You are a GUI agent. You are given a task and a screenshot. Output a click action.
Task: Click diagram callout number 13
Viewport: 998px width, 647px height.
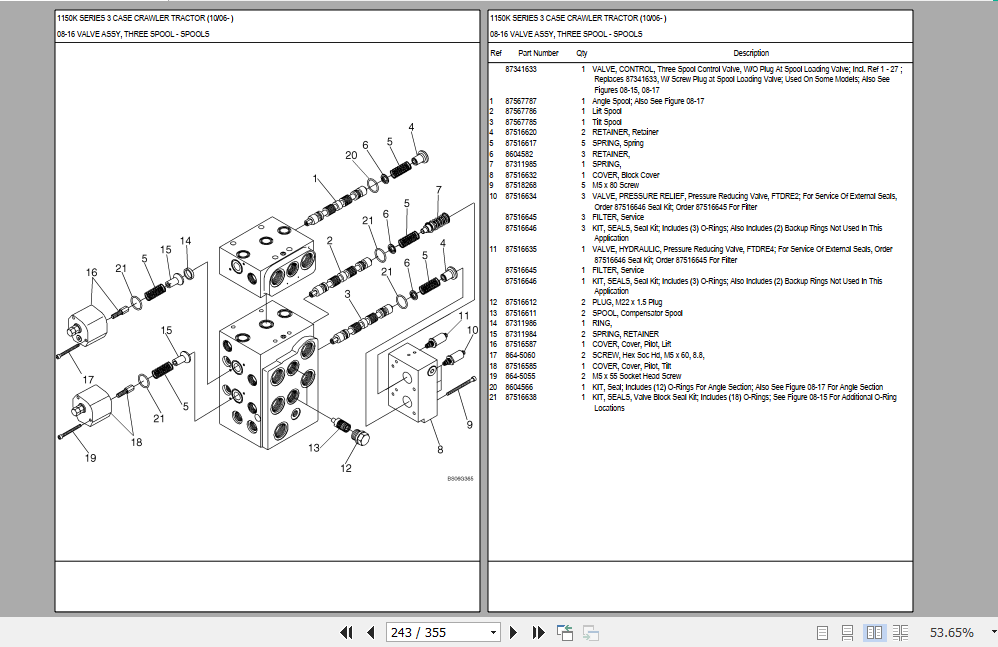click(x=314, y=448)
